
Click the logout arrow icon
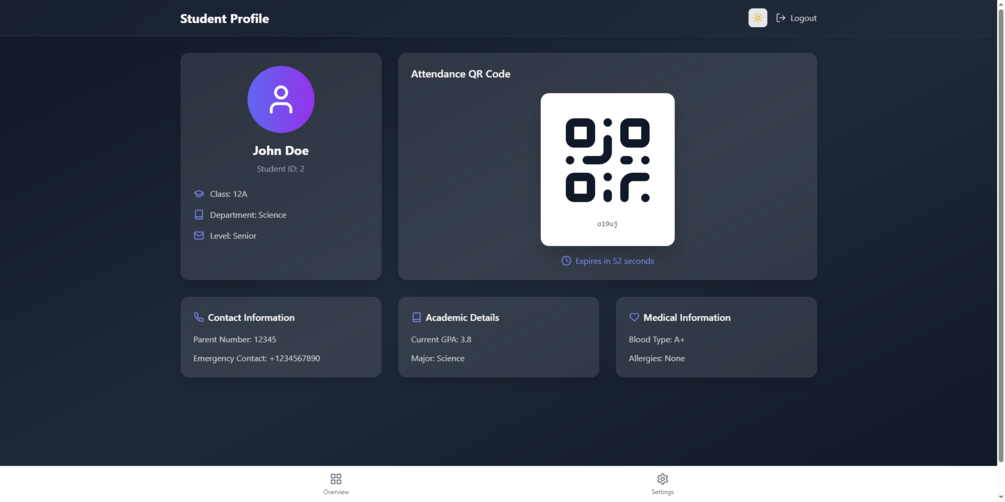(x=781, y=18)
